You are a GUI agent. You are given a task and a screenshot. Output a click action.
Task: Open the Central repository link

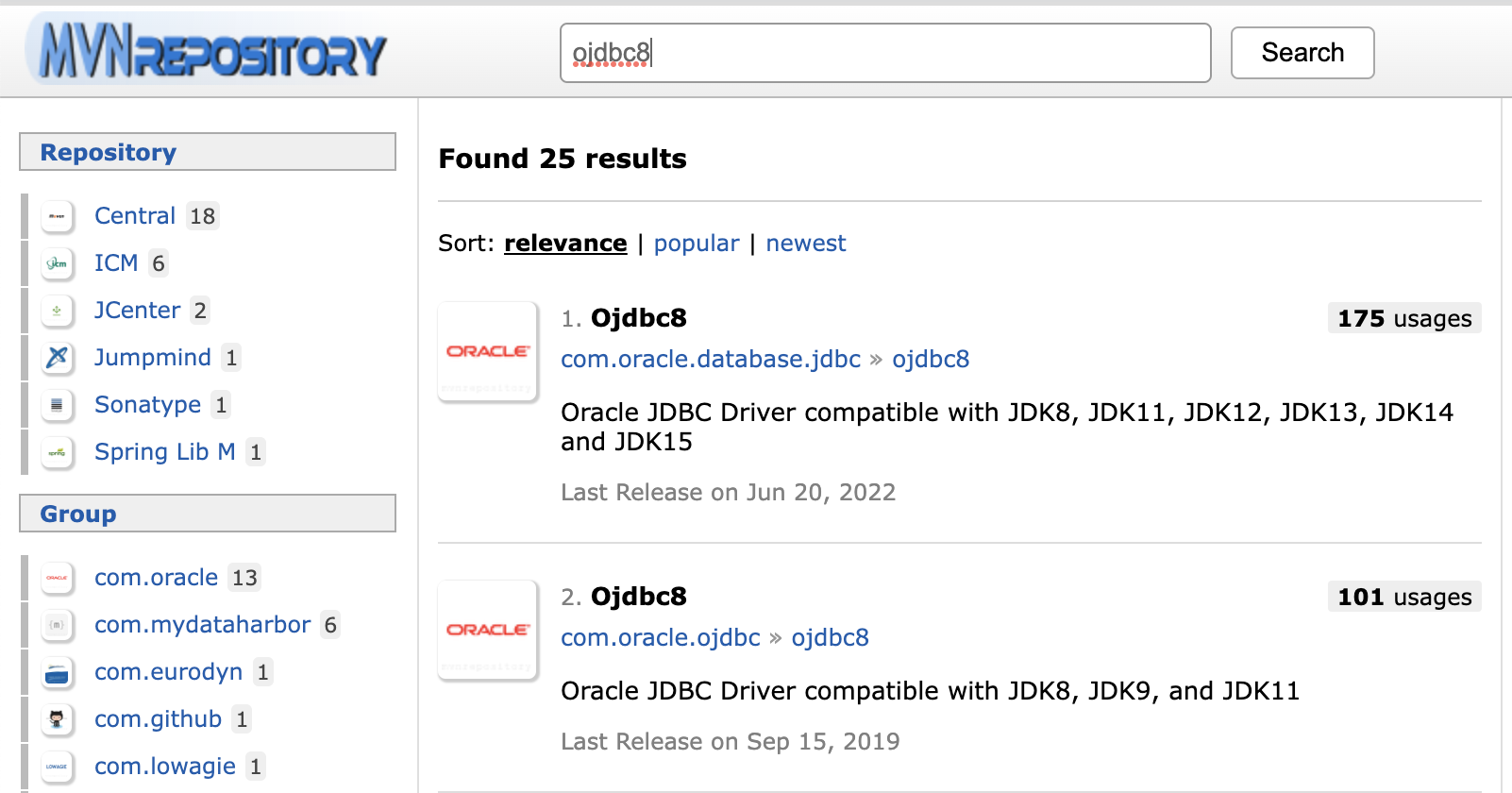pos(135,216)
